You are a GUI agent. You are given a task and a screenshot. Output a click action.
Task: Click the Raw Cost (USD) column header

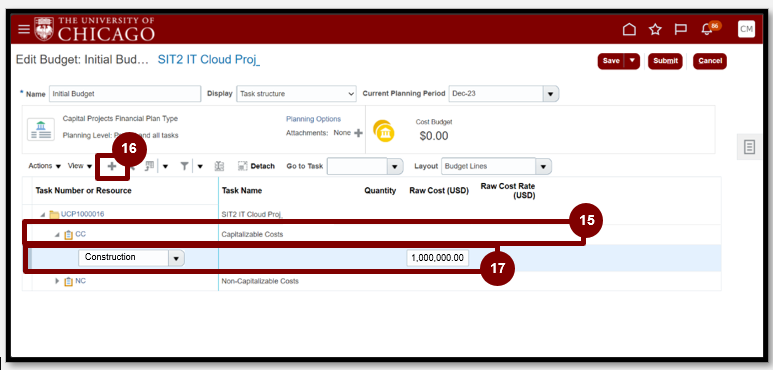(439, 191)
